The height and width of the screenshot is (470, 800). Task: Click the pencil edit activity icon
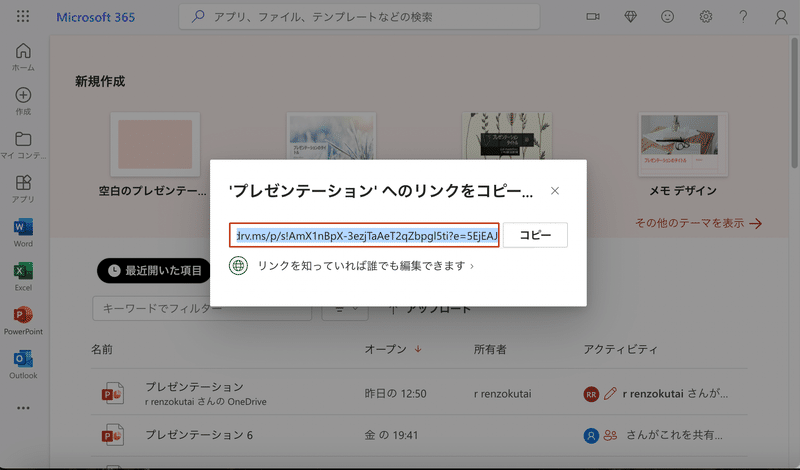[x=610, y=393]
